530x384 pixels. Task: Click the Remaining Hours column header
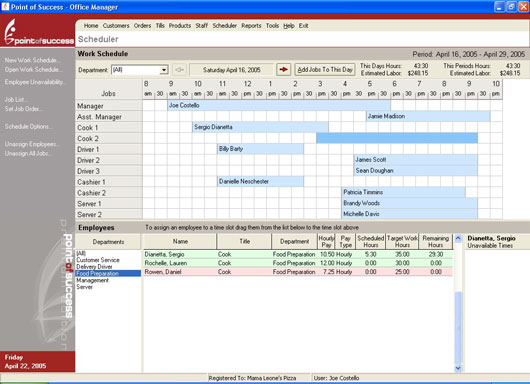(435, 241)
